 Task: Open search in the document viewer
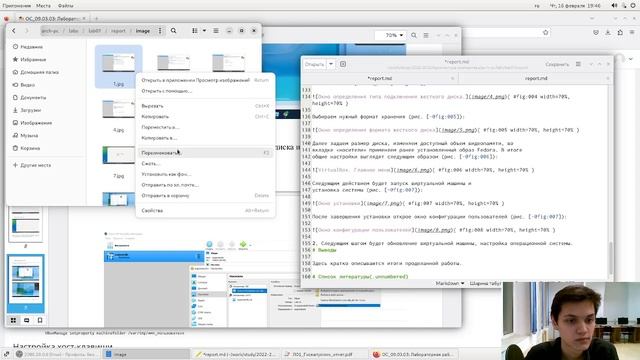click(414, 36)
